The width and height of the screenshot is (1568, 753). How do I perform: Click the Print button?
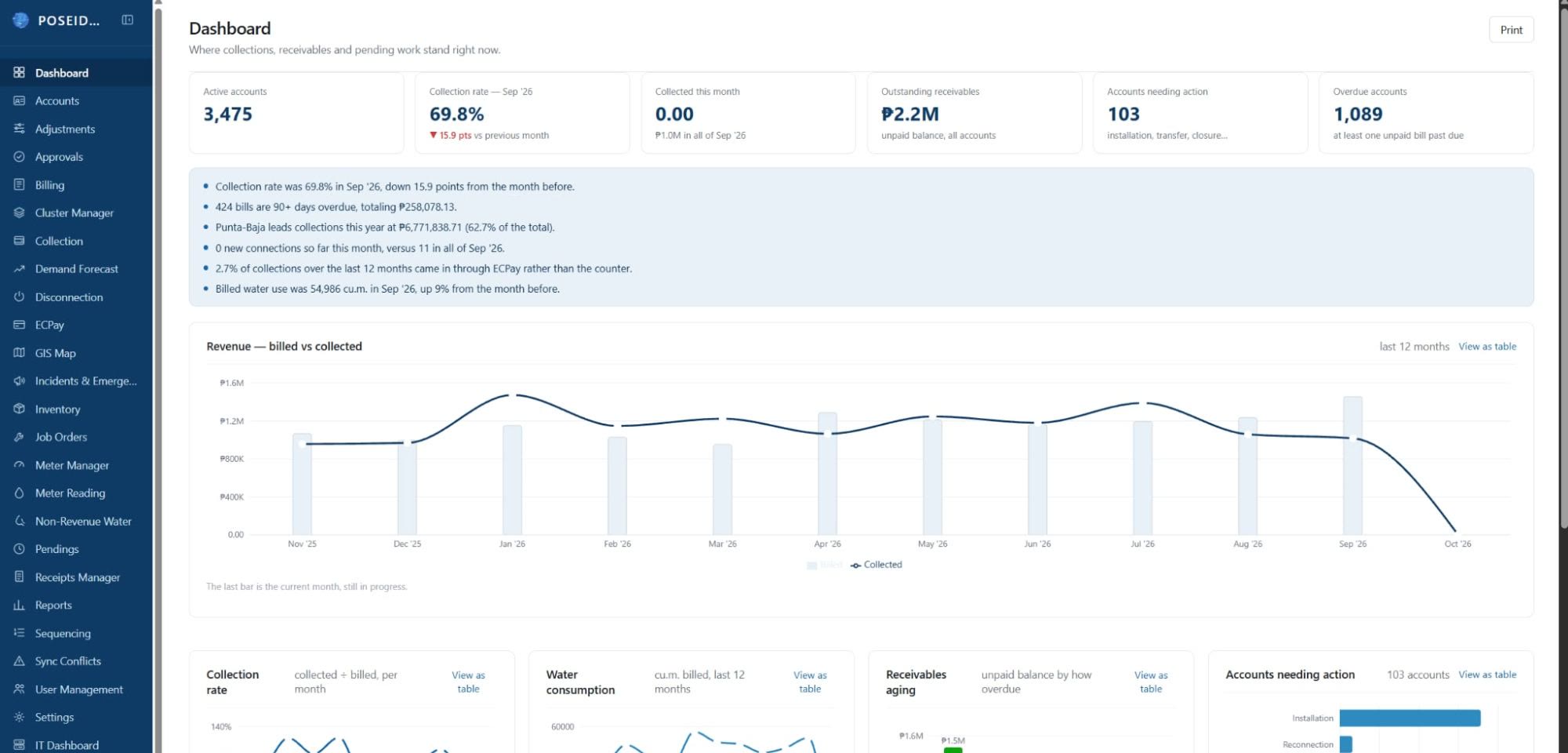point(1511,30)
